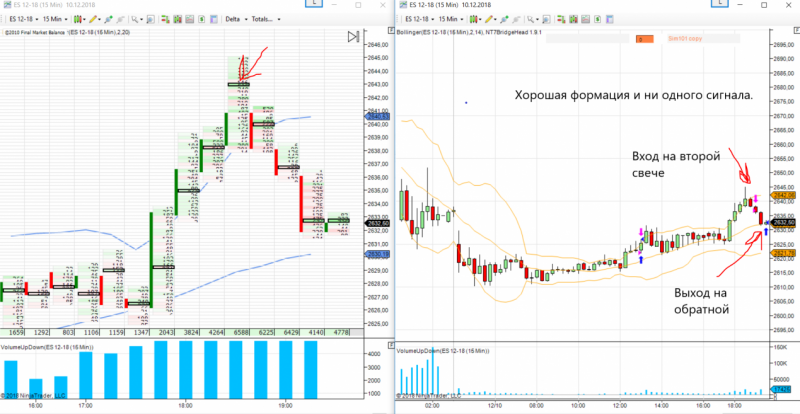Click the grayed-out link icon in left toolbar
Screen dimensions: 800x414
coord(120,19)
